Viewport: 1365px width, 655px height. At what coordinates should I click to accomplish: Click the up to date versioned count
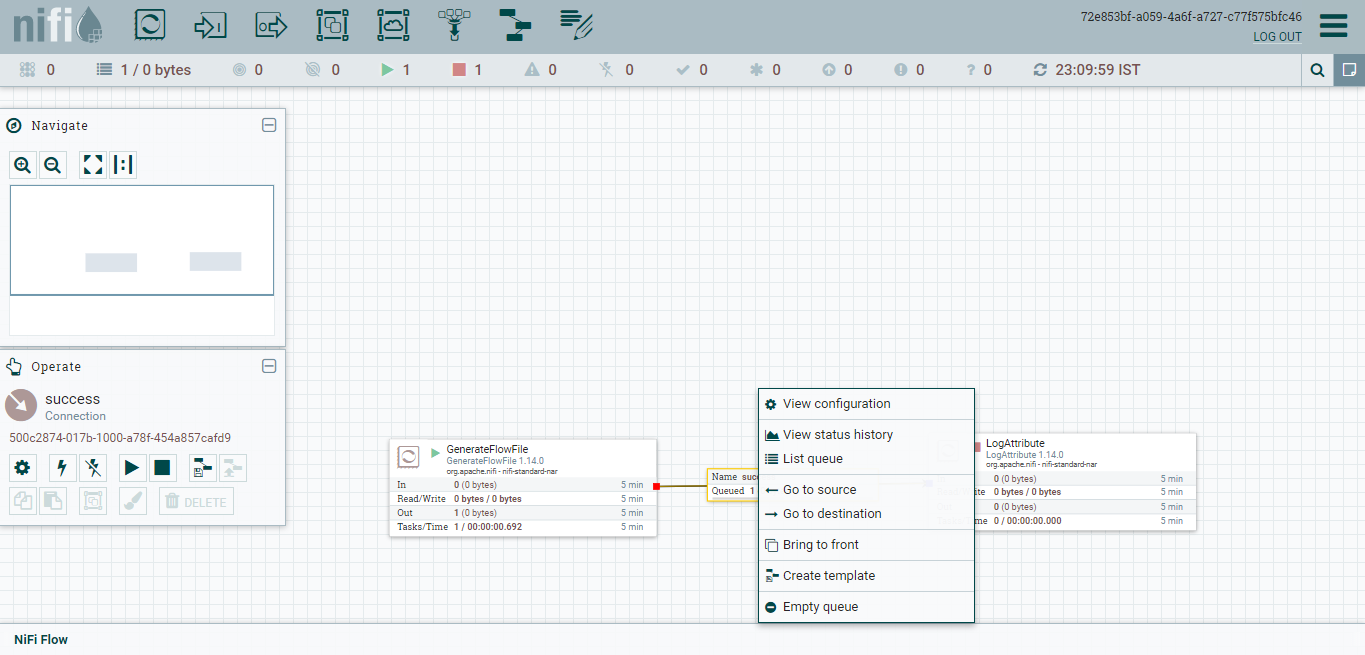692,70
